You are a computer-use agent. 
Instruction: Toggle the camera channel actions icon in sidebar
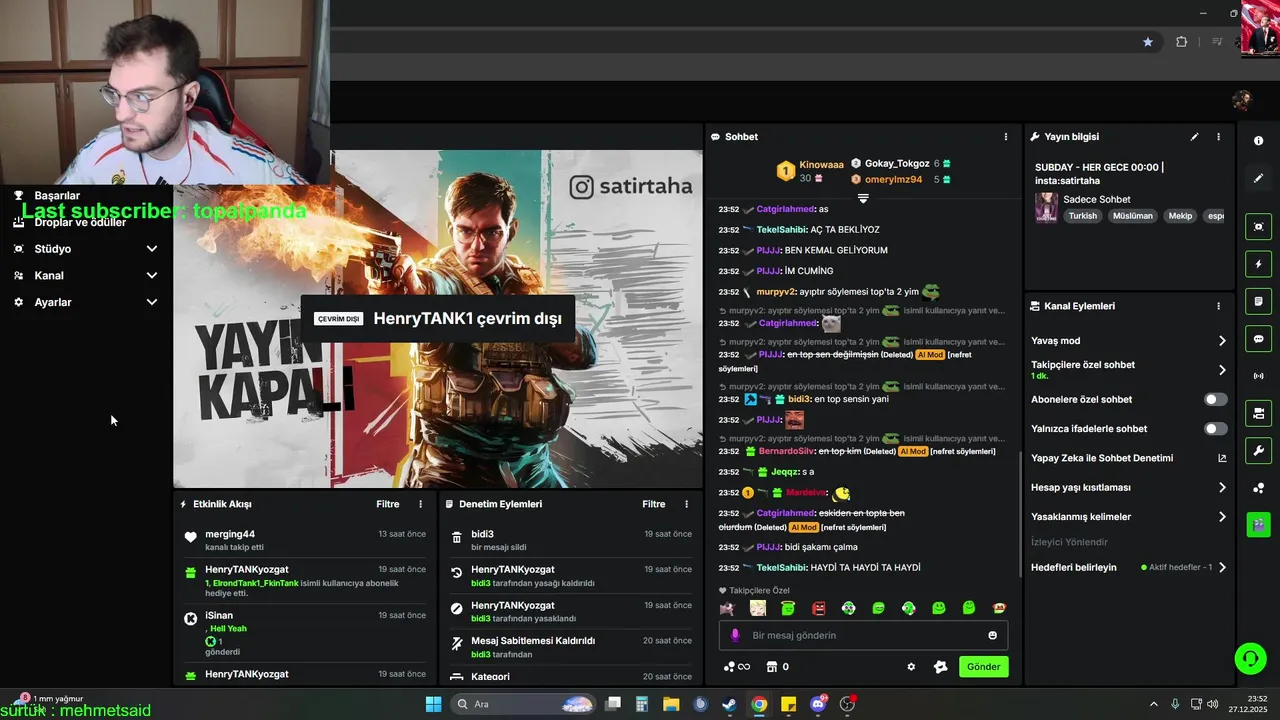1258,413
